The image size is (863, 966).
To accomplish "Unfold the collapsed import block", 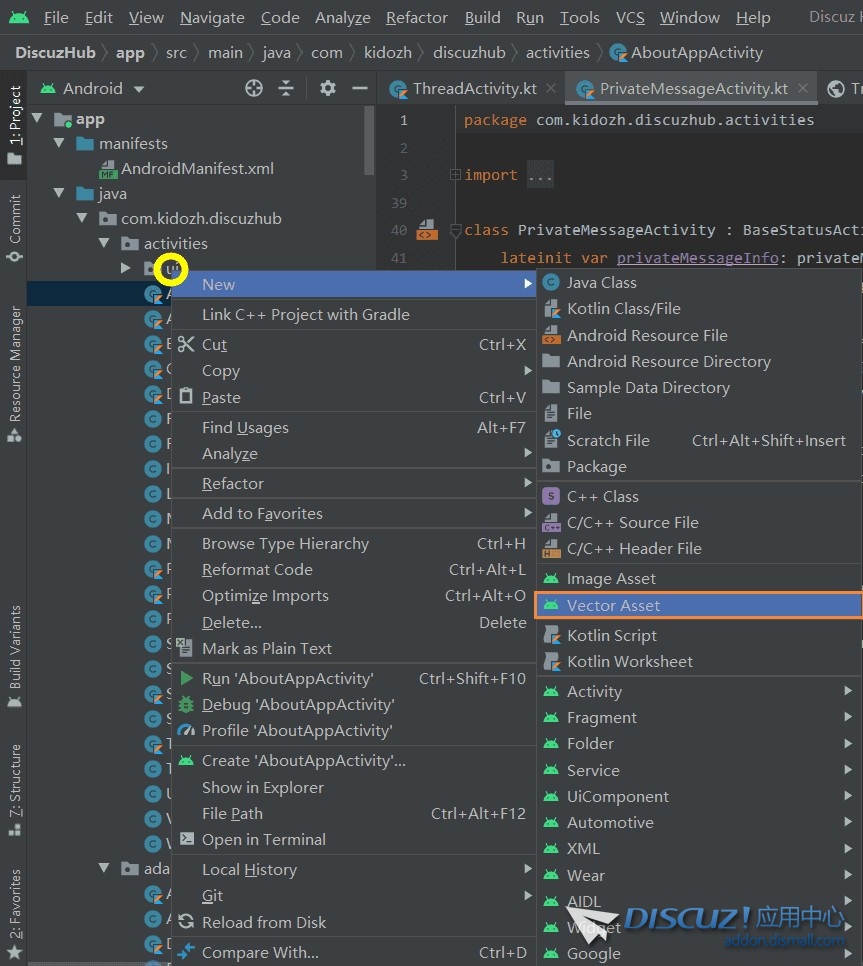I will click(456, 175).
